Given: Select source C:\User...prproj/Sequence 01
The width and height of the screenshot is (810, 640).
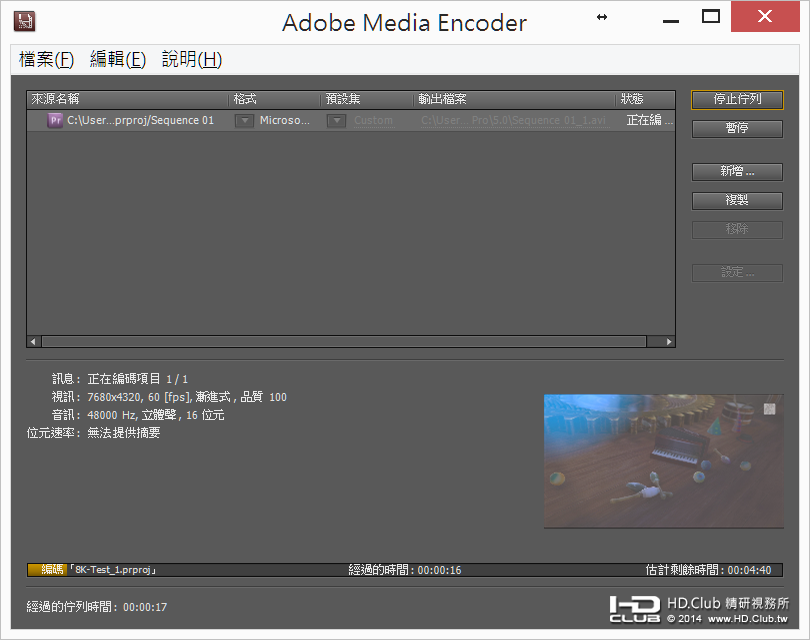Looking at the screenshot, I should pos(140,120).
